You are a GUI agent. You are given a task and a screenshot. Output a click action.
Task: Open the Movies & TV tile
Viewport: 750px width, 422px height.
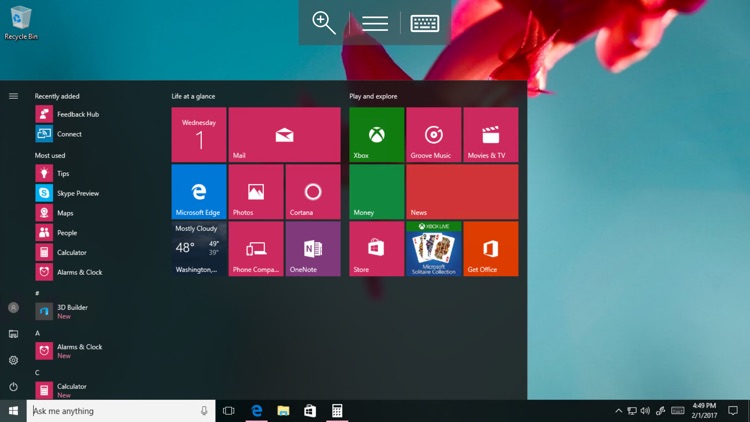(491, 134)
